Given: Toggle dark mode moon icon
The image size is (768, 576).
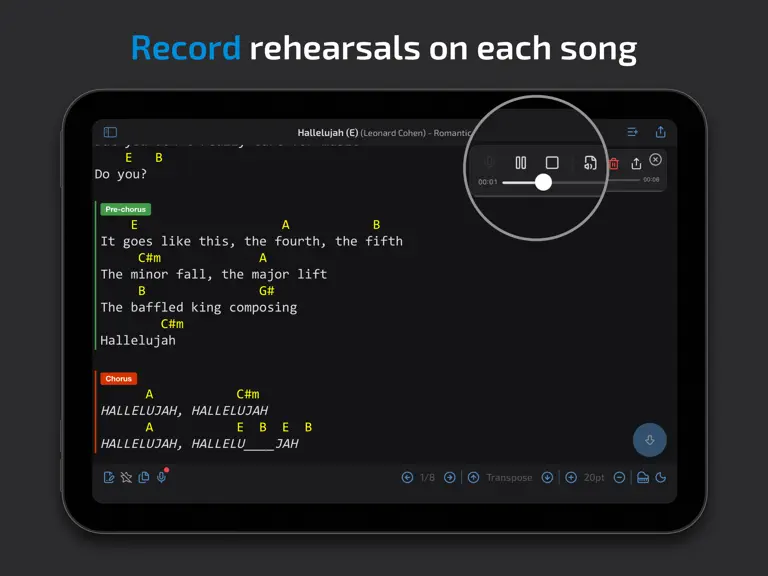Looking at the screenshot, I should [x=660, y=477].
